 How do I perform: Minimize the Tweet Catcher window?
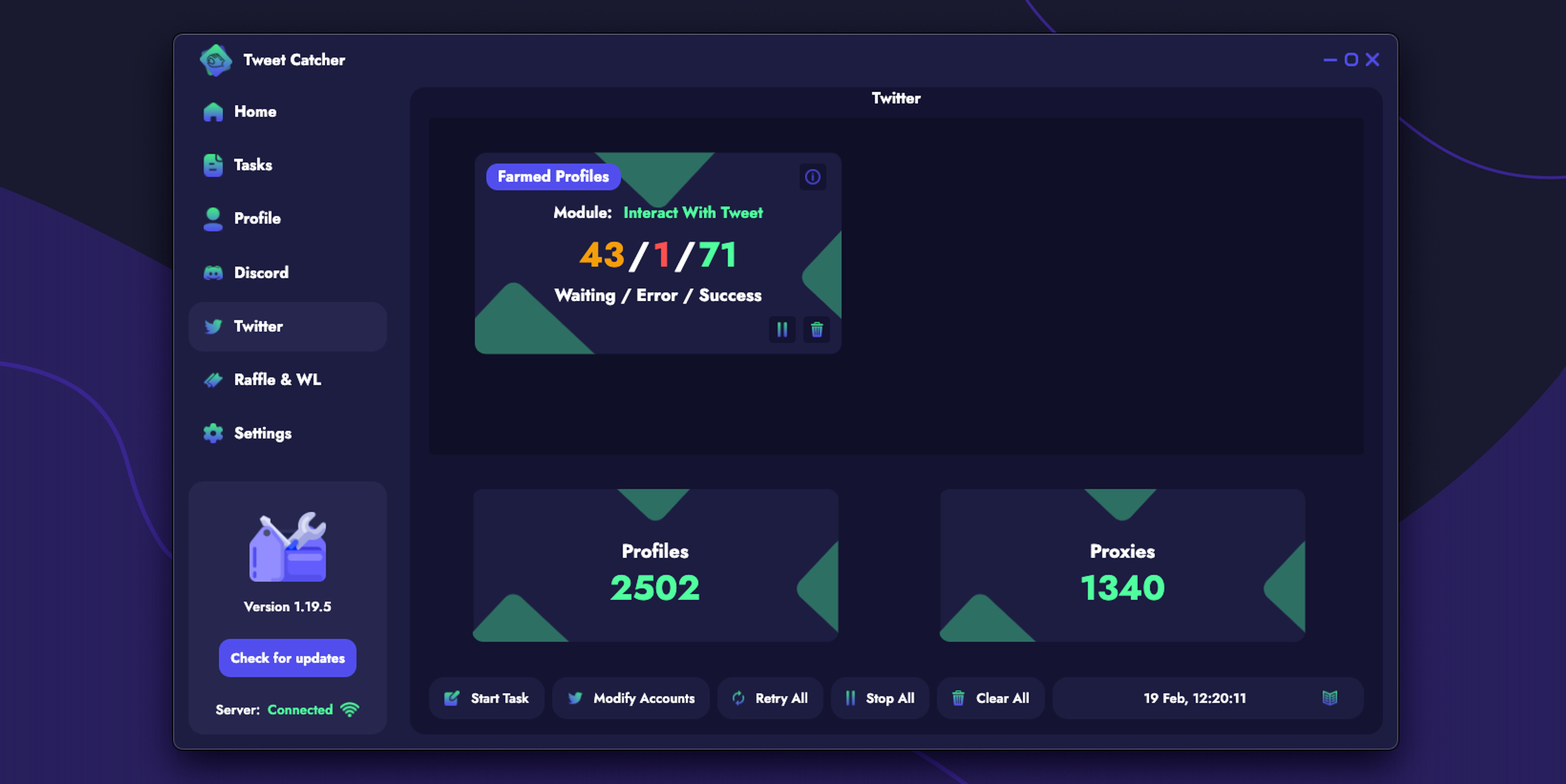pos(1330,60)
